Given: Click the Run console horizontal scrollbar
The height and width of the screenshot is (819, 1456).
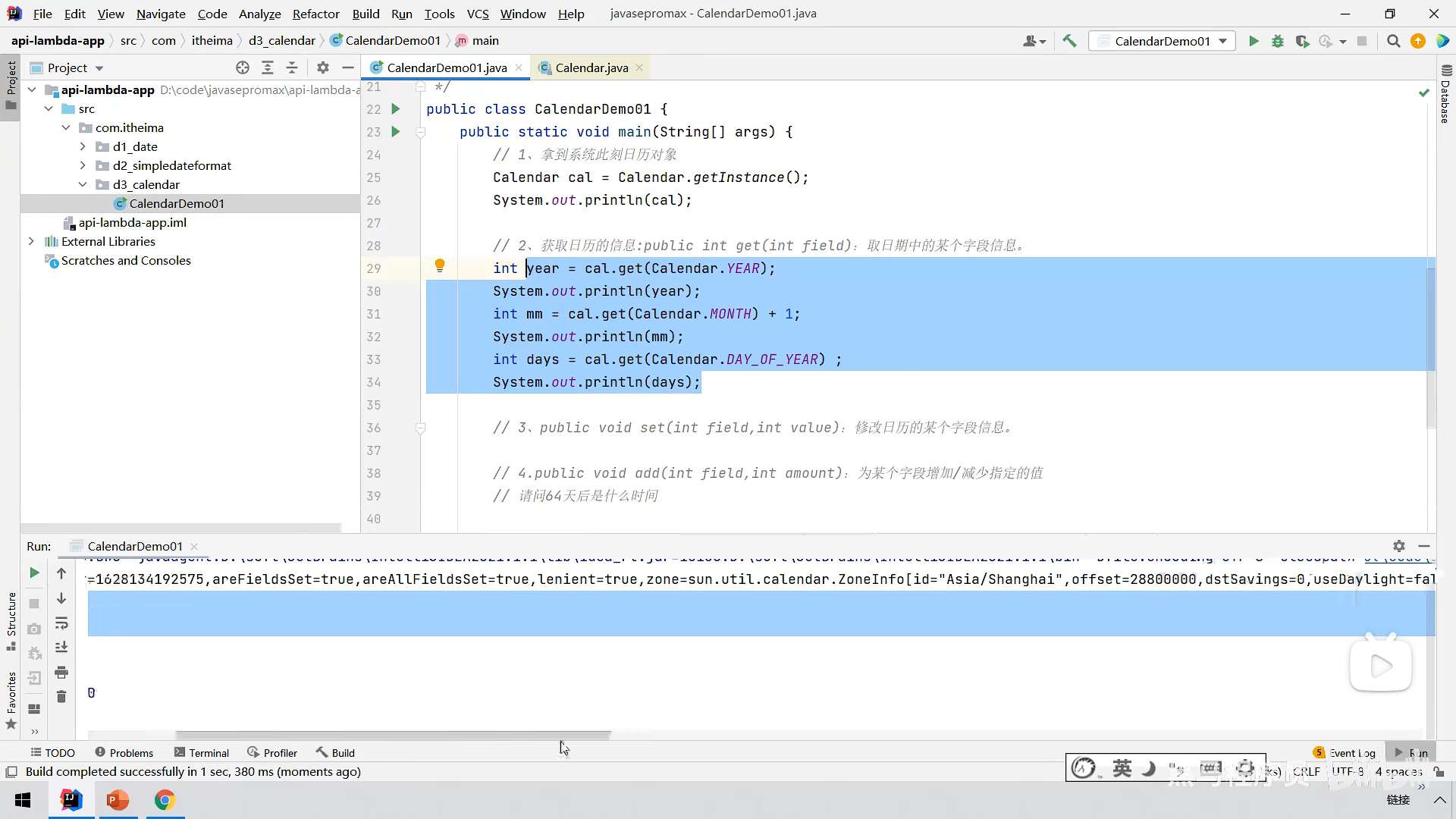Looking at the screenshot, I should (x=393, y=735).
